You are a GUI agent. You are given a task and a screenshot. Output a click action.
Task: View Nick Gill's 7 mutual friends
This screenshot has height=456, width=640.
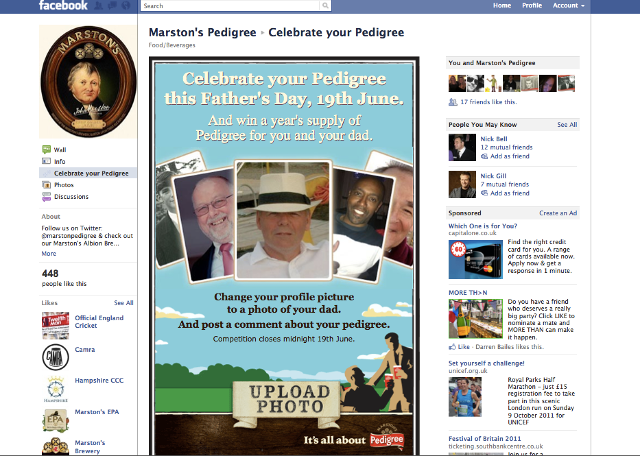[x=504, y=185]
